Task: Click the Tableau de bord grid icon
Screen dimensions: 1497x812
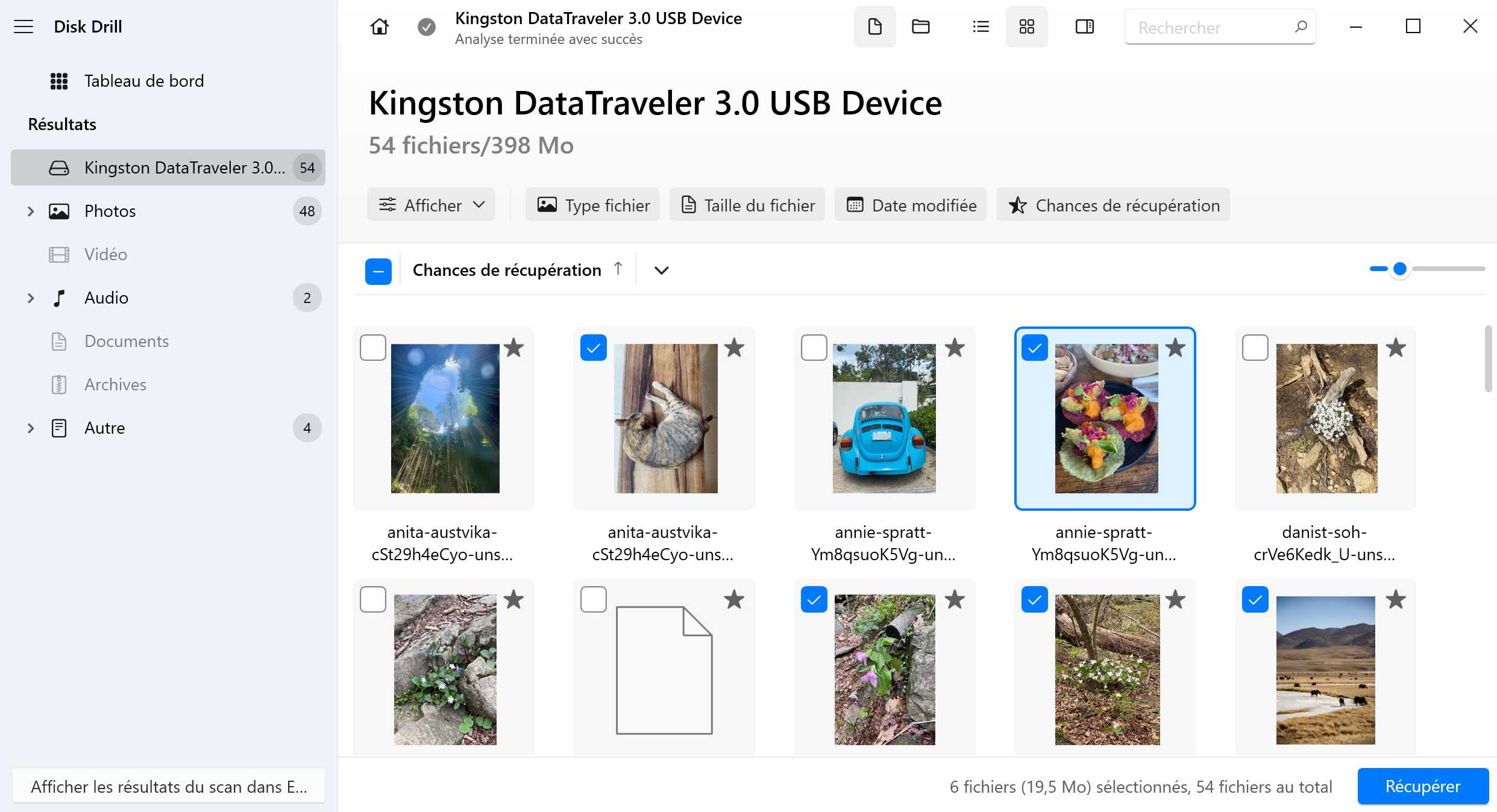Action: coord(58,81)
